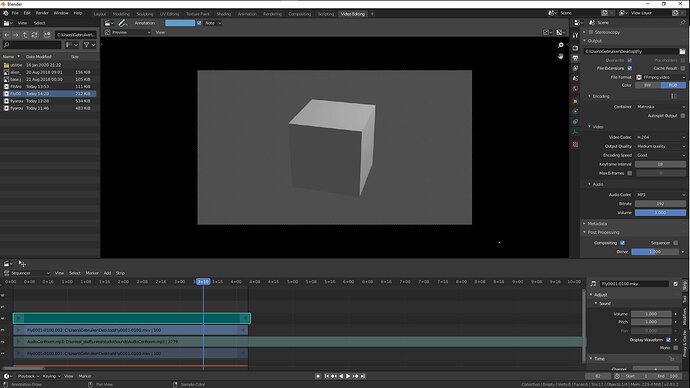Play the animation forward
This screenshot has height=388, width=690.
pos(348,376)
